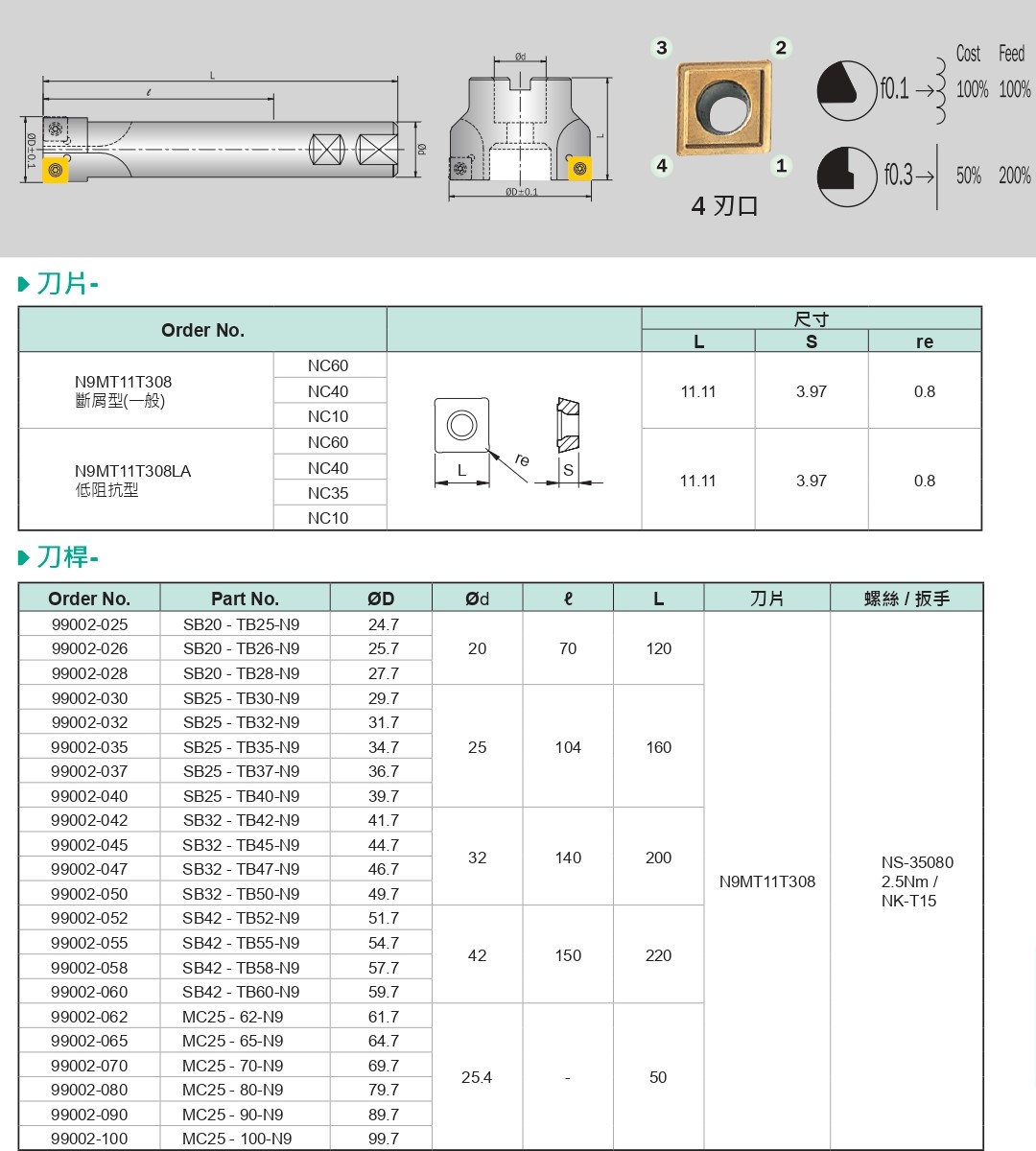Click 'NC10' grade in the 斷屑型 row
1036x1151 pixels.
[x=328, y=416]
